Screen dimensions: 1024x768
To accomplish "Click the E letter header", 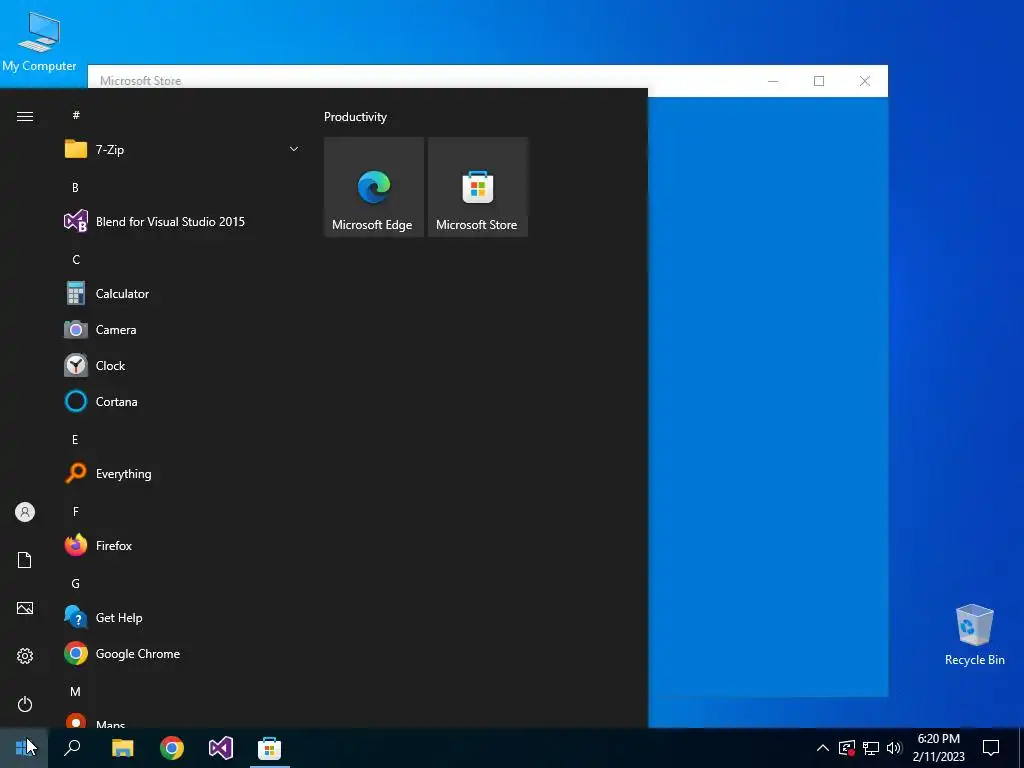I will point(75,440).
